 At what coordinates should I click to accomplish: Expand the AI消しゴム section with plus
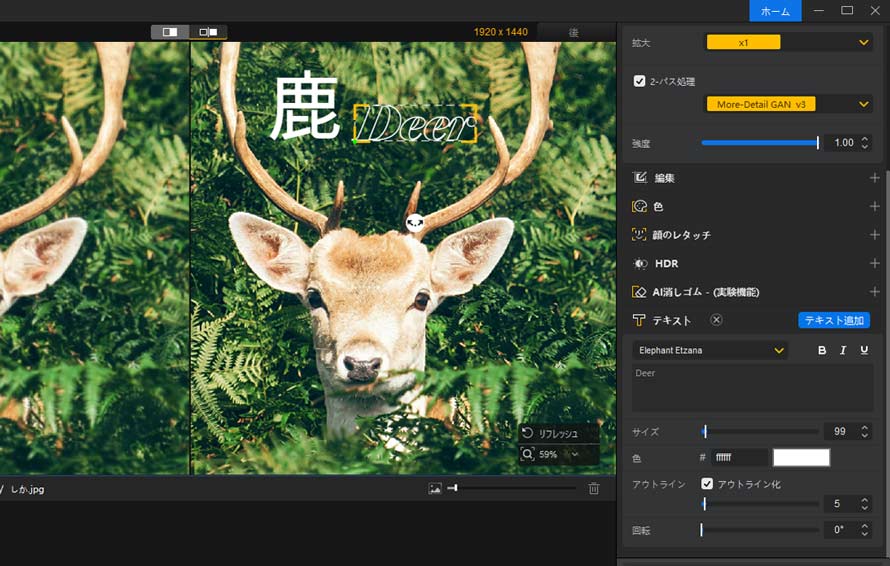[x=874, y=292]
